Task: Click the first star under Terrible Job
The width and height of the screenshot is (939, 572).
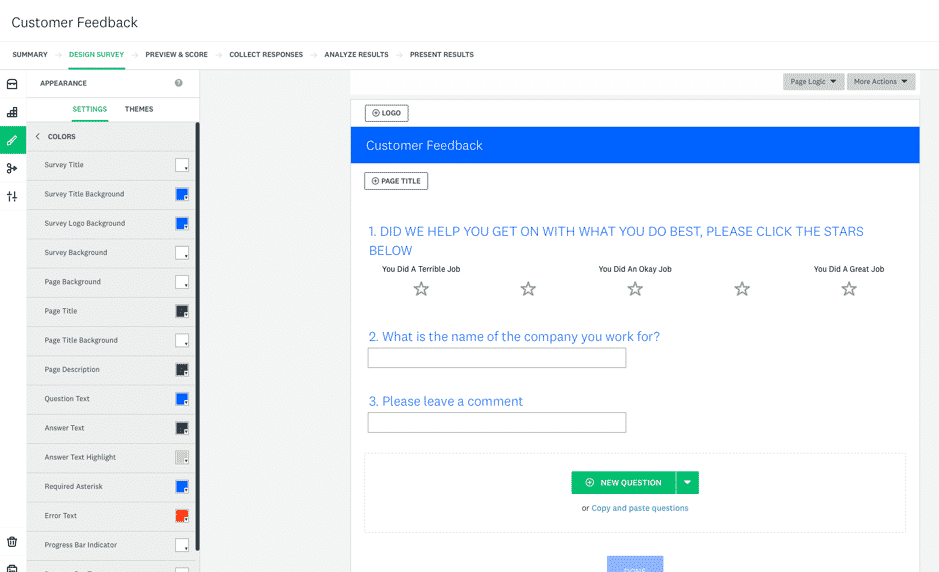Action: 421,289
